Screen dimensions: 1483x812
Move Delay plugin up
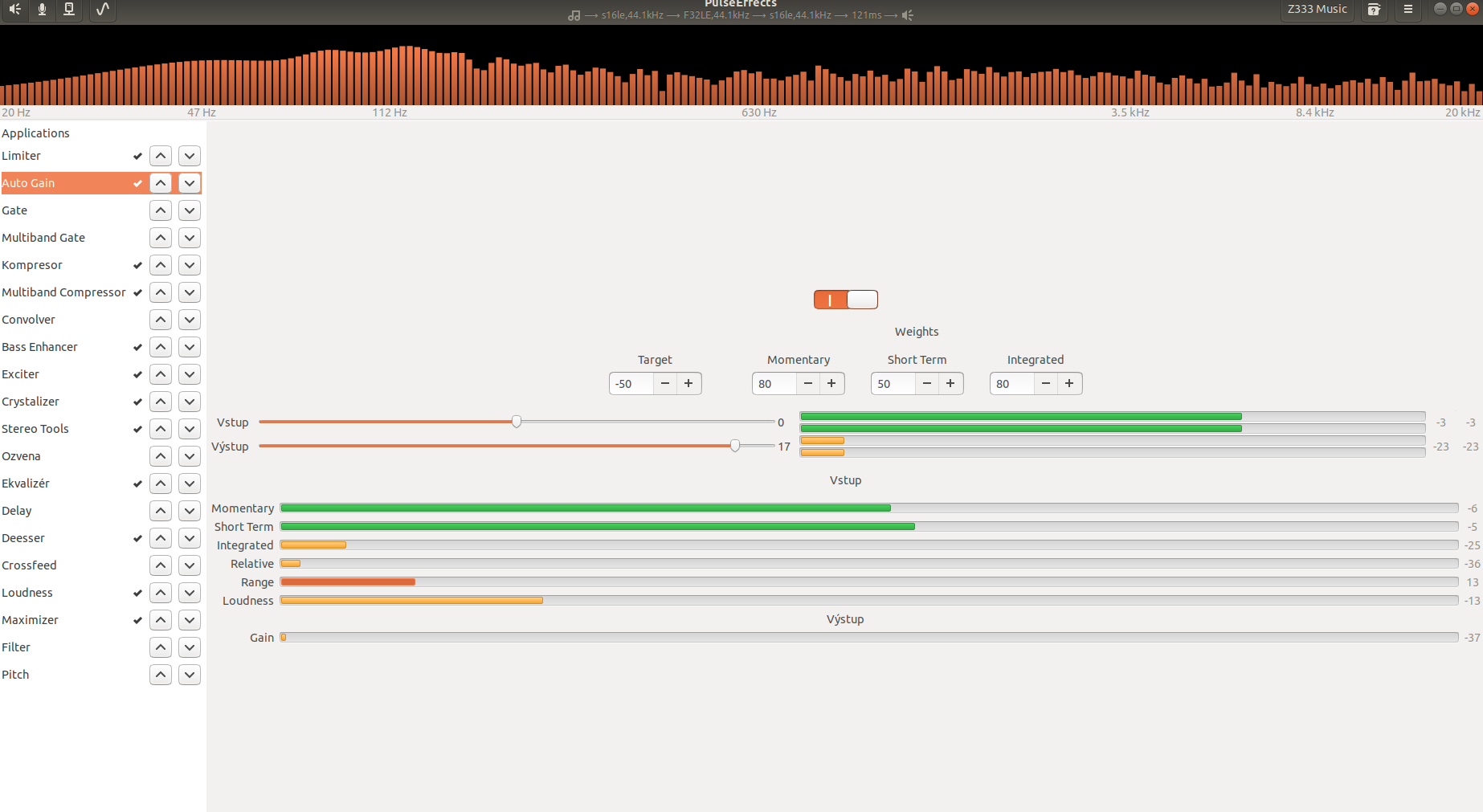pyautogui.click(x=161, y=511)
